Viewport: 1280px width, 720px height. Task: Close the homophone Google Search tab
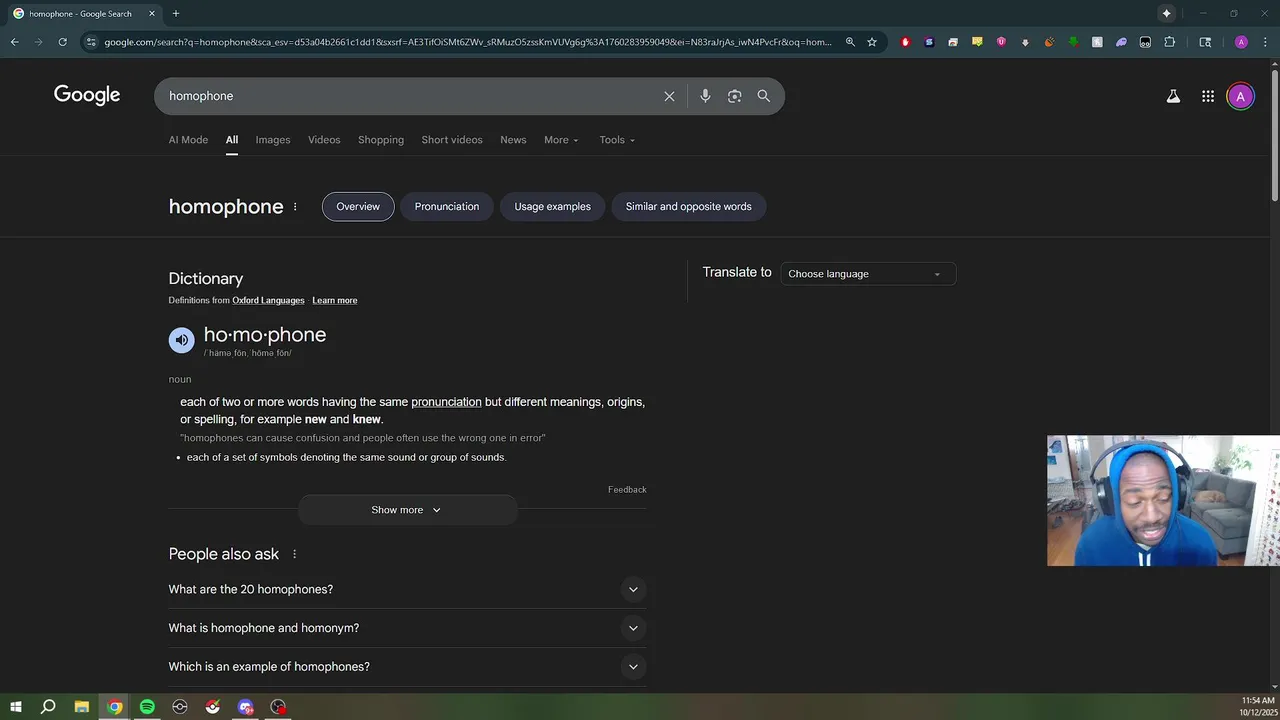tap(152, 14)
